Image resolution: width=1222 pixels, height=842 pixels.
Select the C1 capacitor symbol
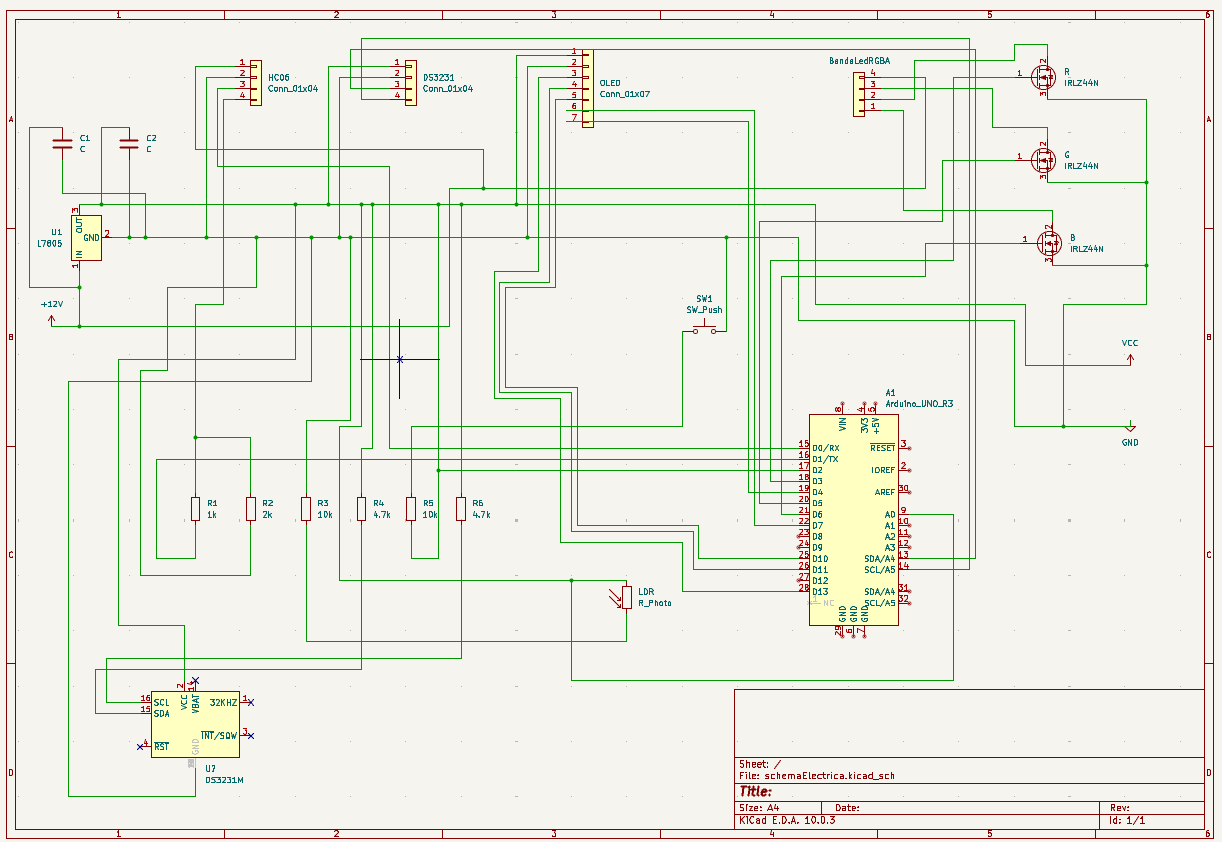click(62, 144)
